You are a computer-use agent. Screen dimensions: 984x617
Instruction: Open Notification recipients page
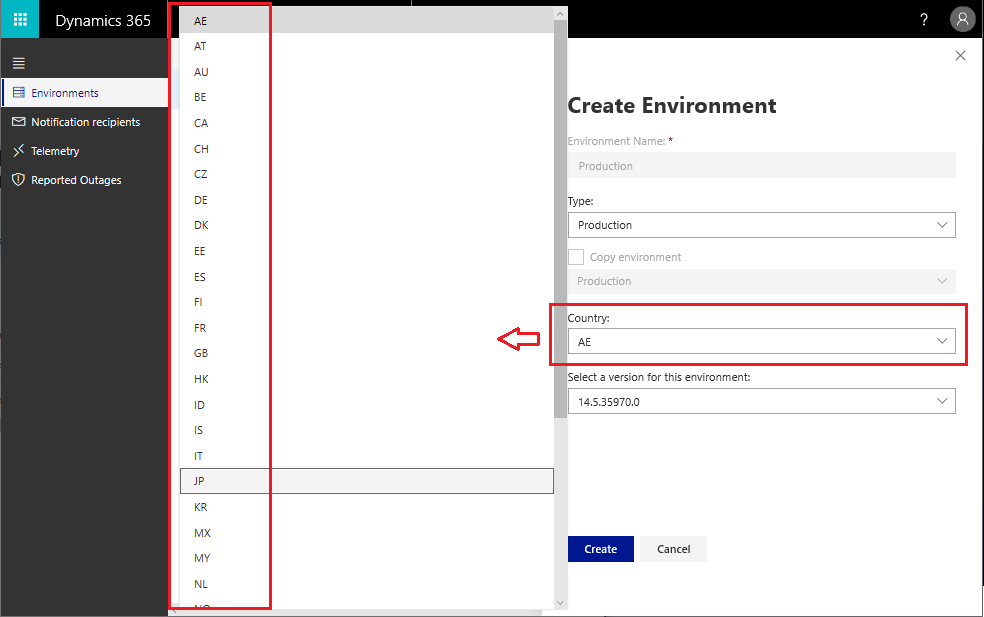tap(85, 122)
